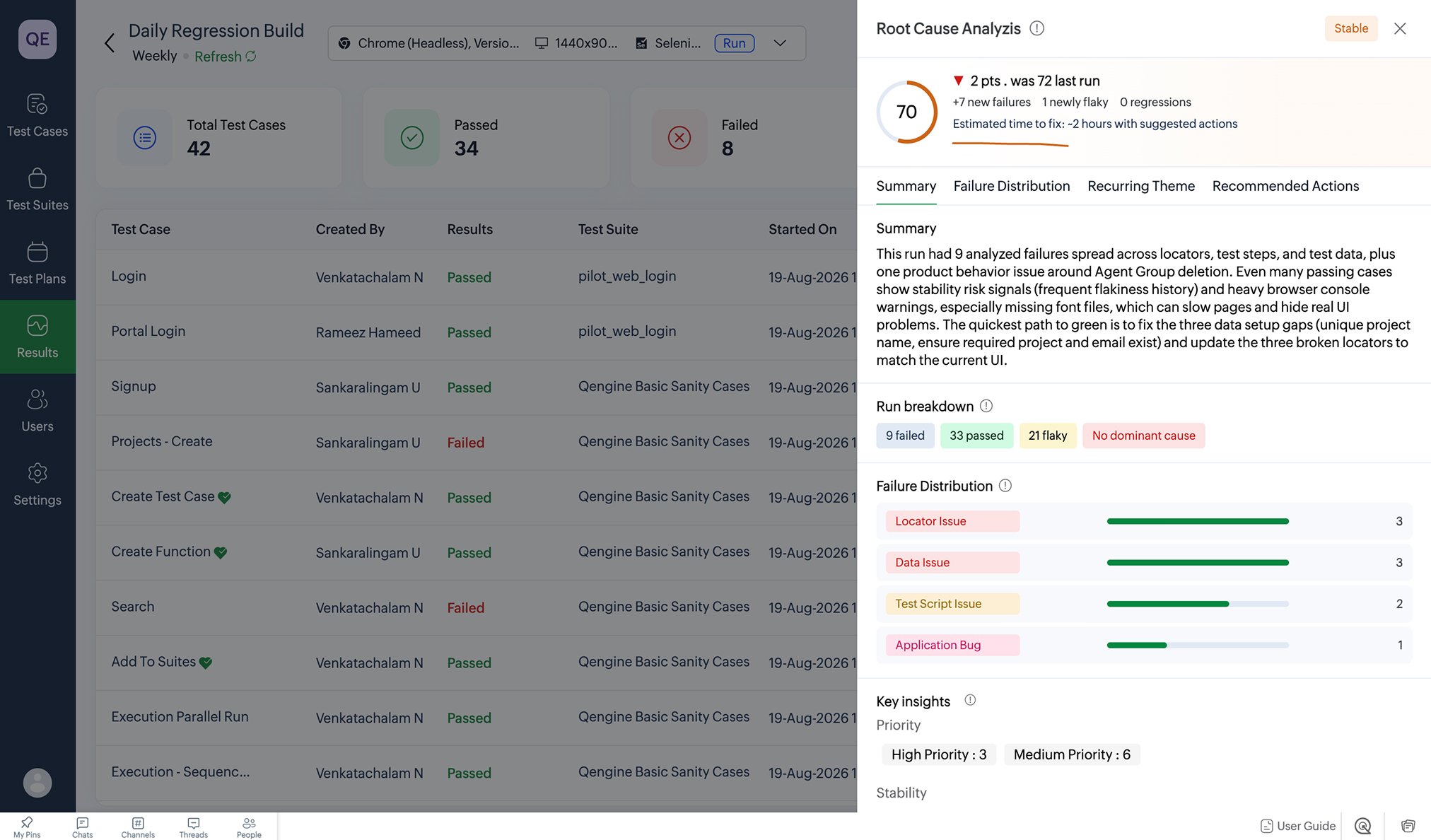Expand the environment configuration dropdown chevron
The width and height of the screenshot is (1431, 840).
pyautogui.click(x=780, y=43)
